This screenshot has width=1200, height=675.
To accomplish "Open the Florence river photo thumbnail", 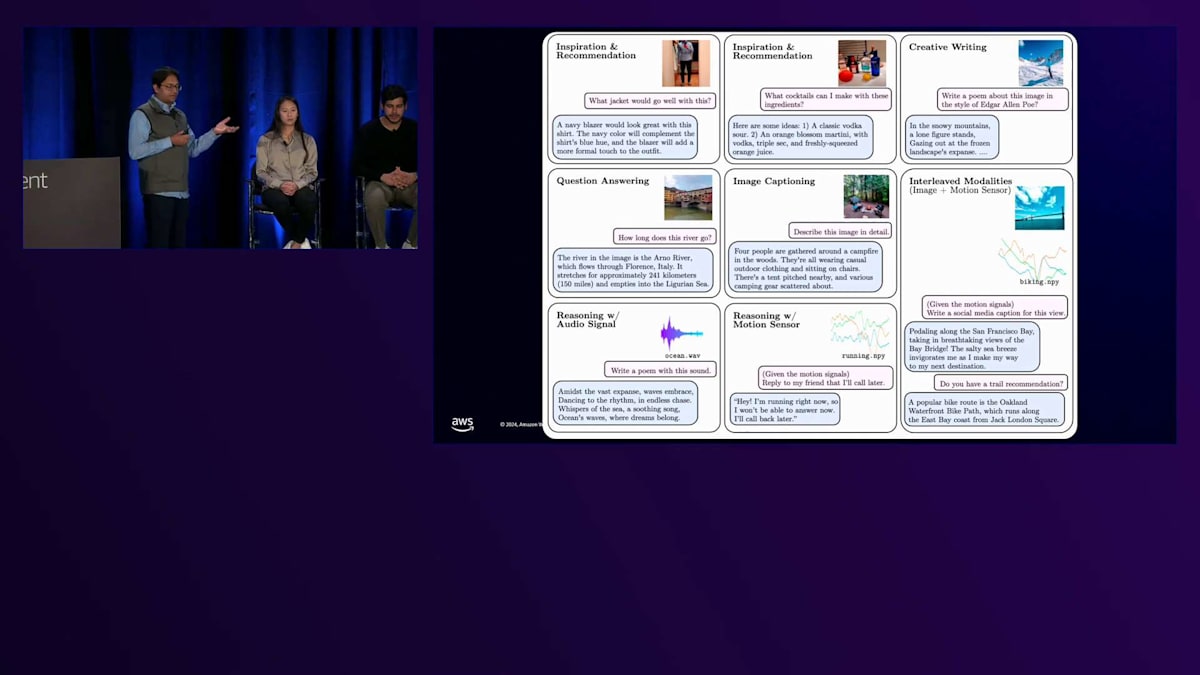I will click(x=688, y=198).
